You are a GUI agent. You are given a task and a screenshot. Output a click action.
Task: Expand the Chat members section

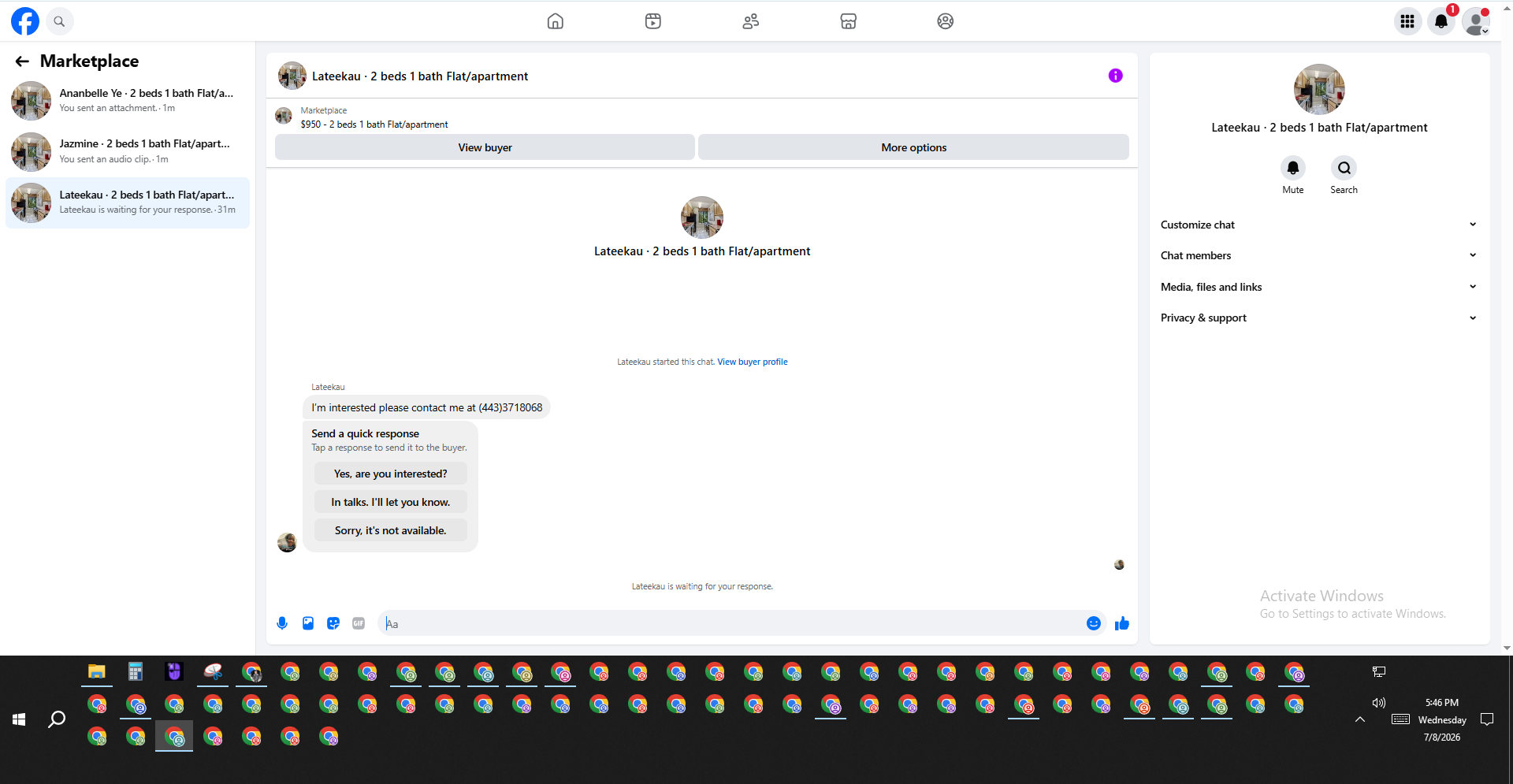(x=1319, y=255)
